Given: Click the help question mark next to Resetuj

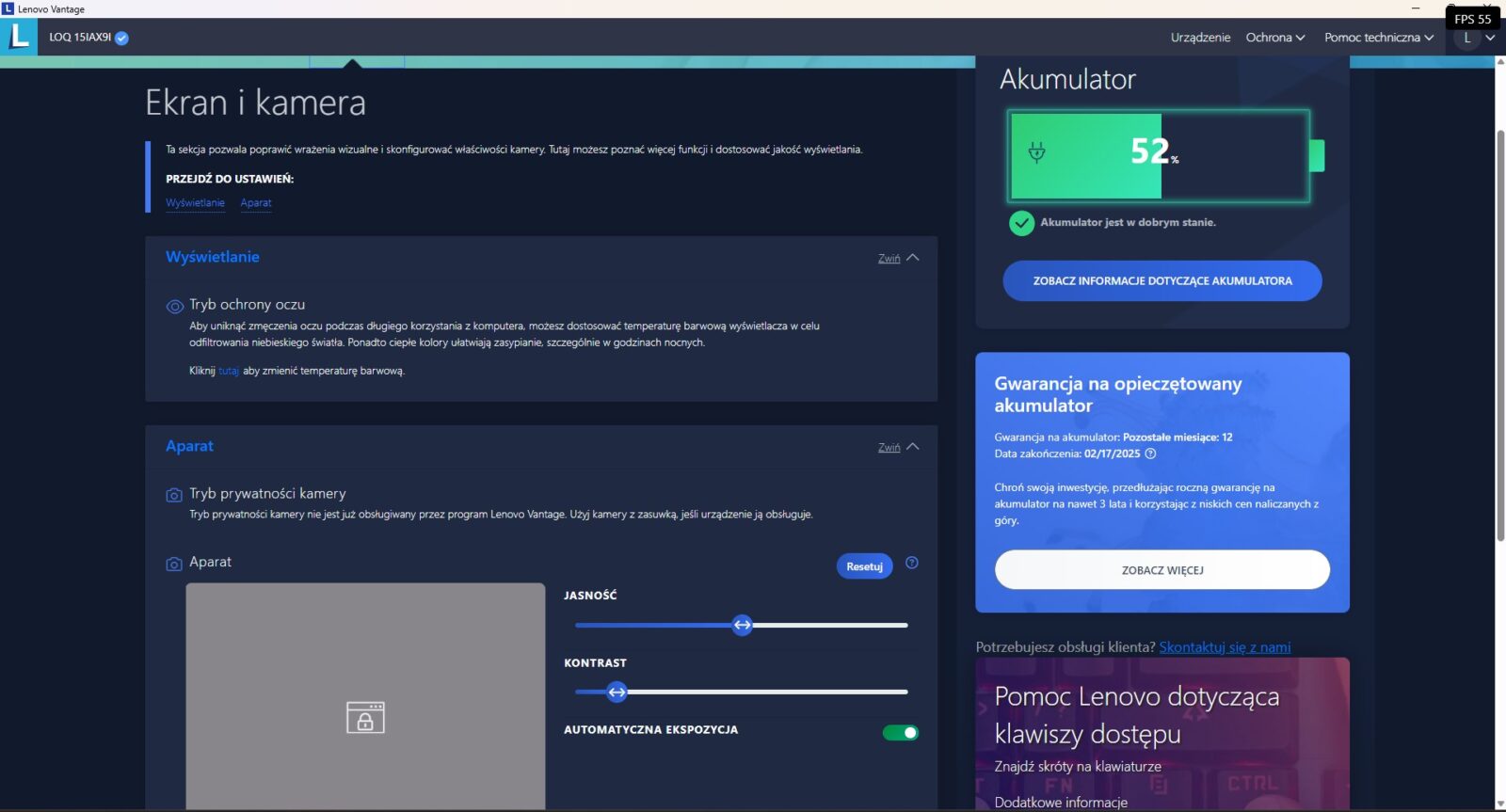Looking at the screenshot, I should tap(911, 563).
